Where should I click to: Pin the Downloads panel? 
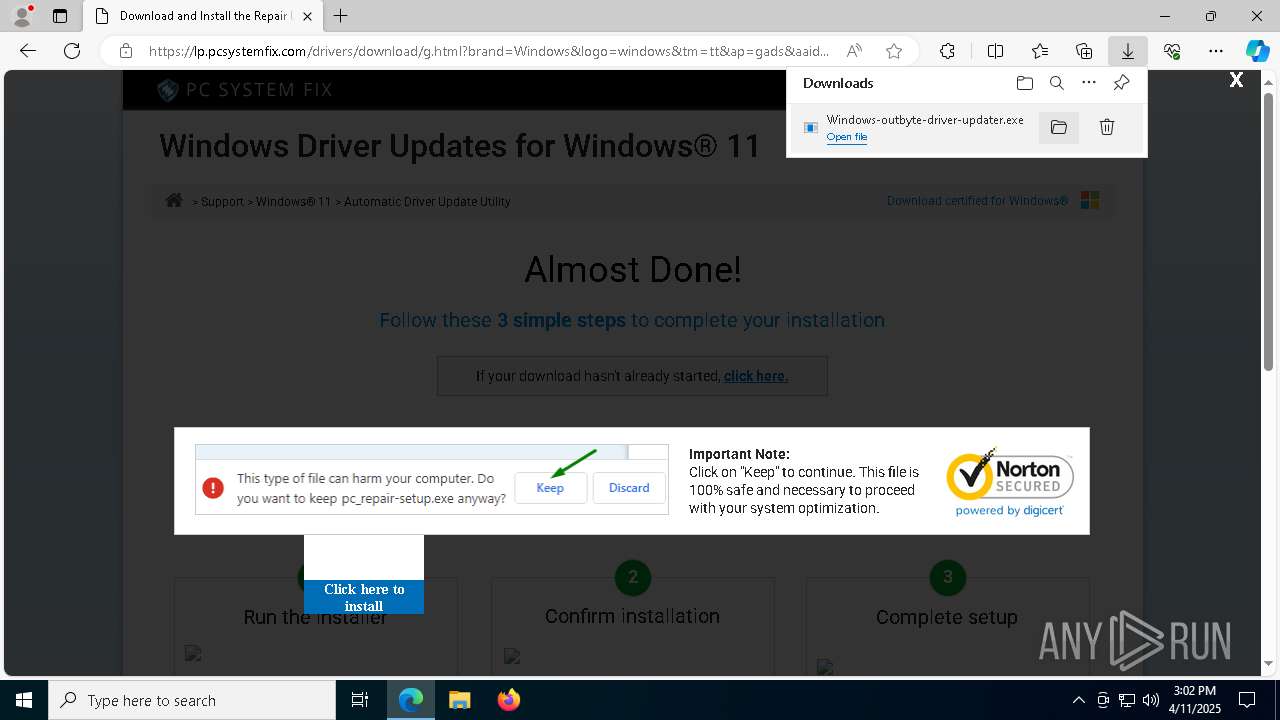[1121, 83]
